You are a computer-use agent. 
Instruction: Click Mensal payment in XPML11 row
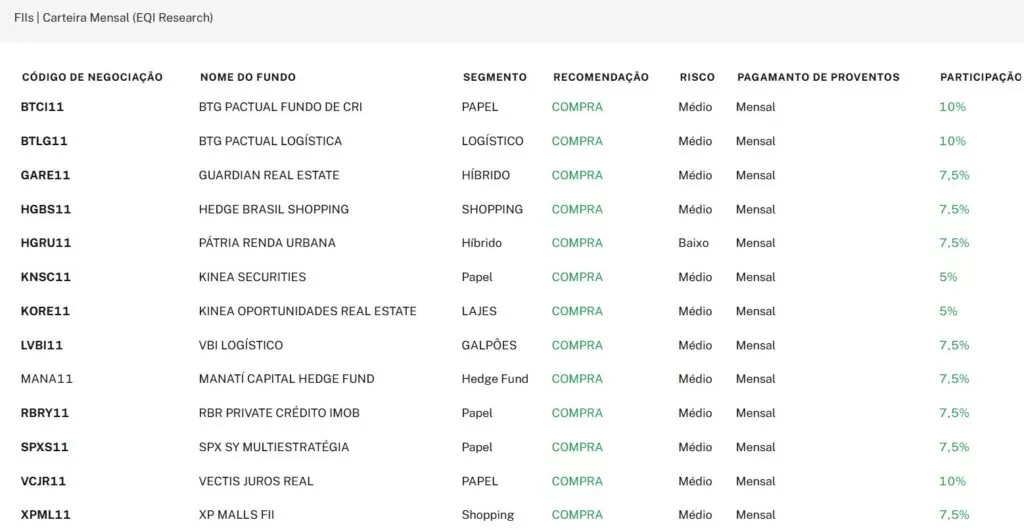756,515
